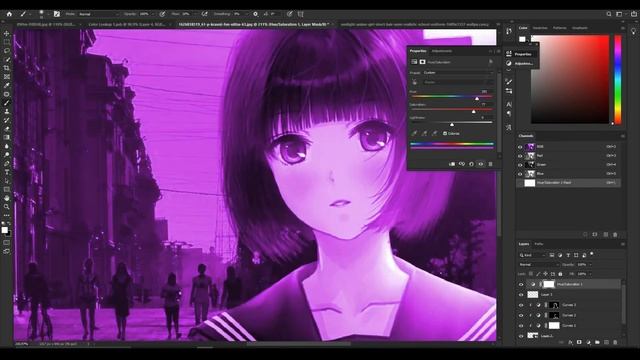View previous state in the Properties panel
Screen dimensions: 640x360
[462, 164]
